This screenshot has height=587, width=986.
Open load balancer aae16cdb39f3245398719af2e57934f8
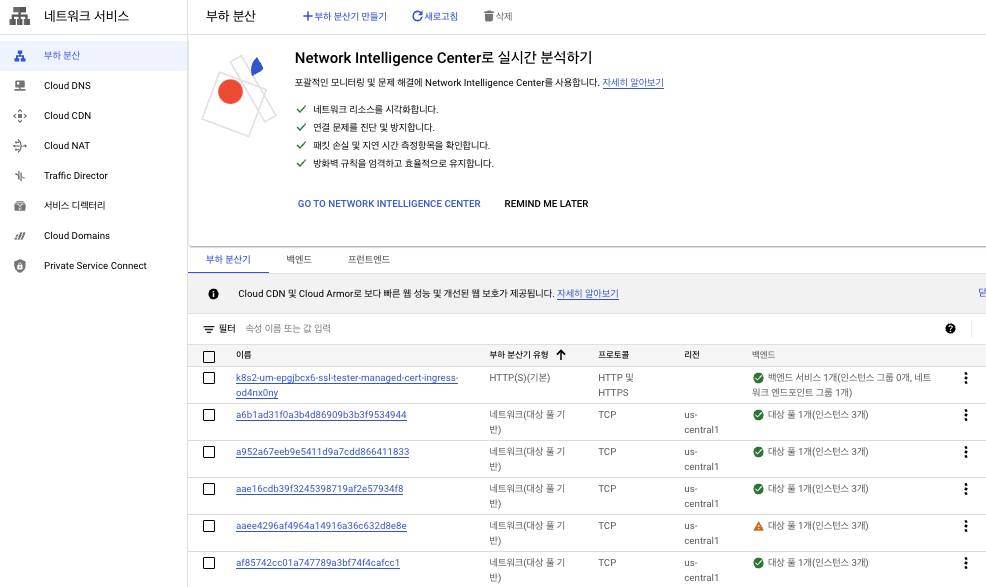coord(319,489)
